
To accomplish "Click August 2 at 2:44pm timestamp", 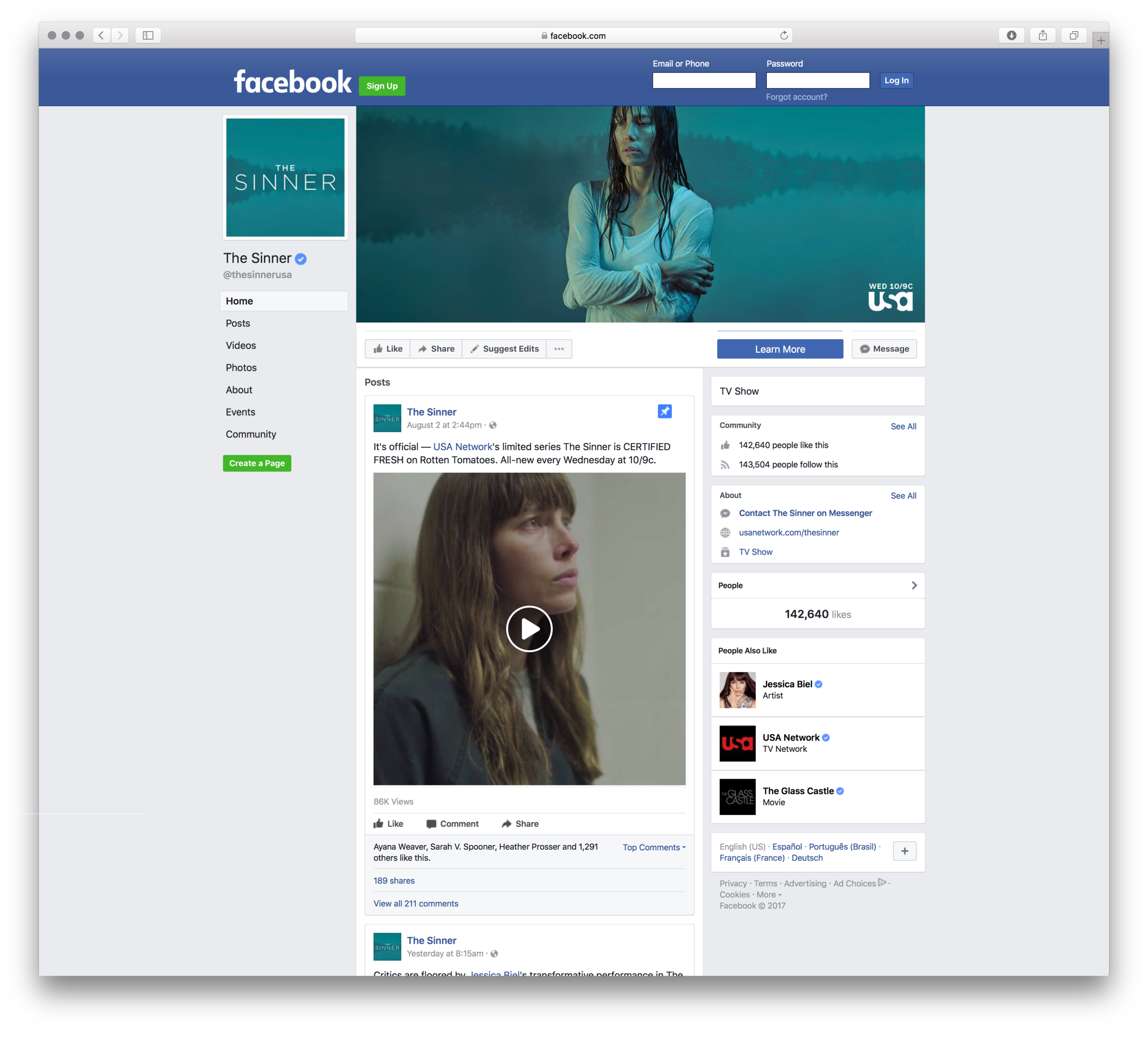I will (x=444, y=425).
